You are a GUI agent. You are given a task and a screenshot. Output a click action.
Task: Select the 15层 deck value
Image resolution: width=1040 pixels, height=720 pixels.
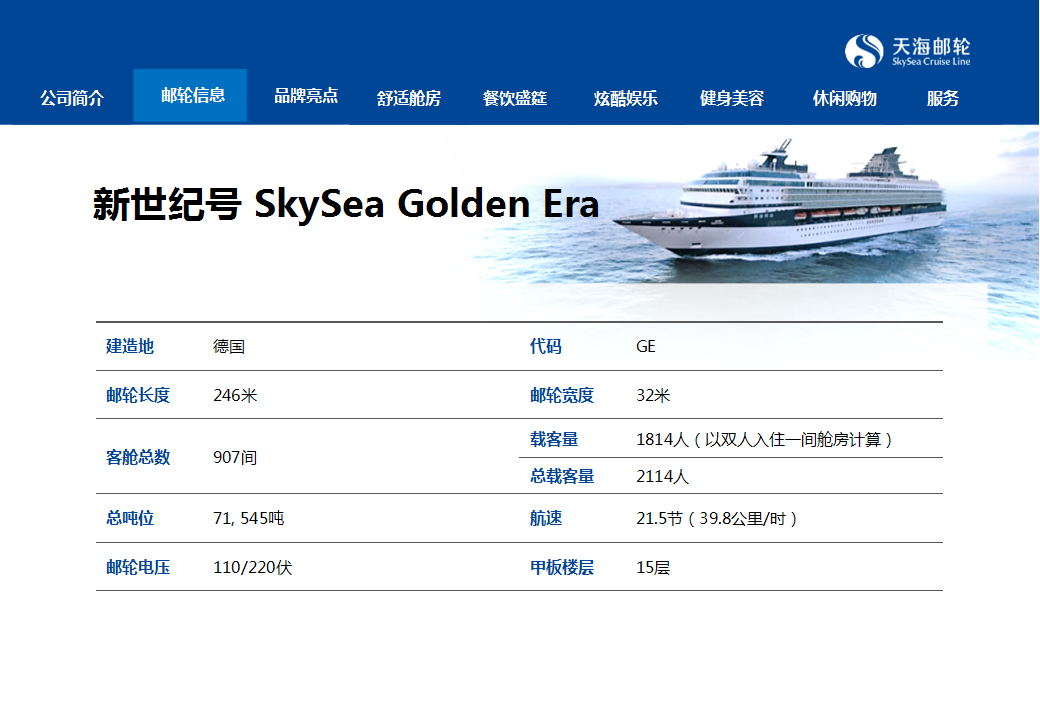coord(653,567)
